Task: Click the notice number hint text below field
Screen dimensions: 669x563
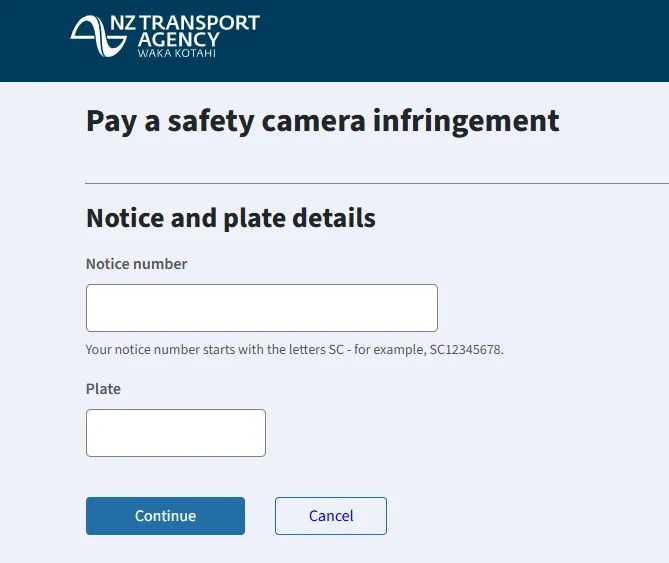Action: (x=294, y=350)
